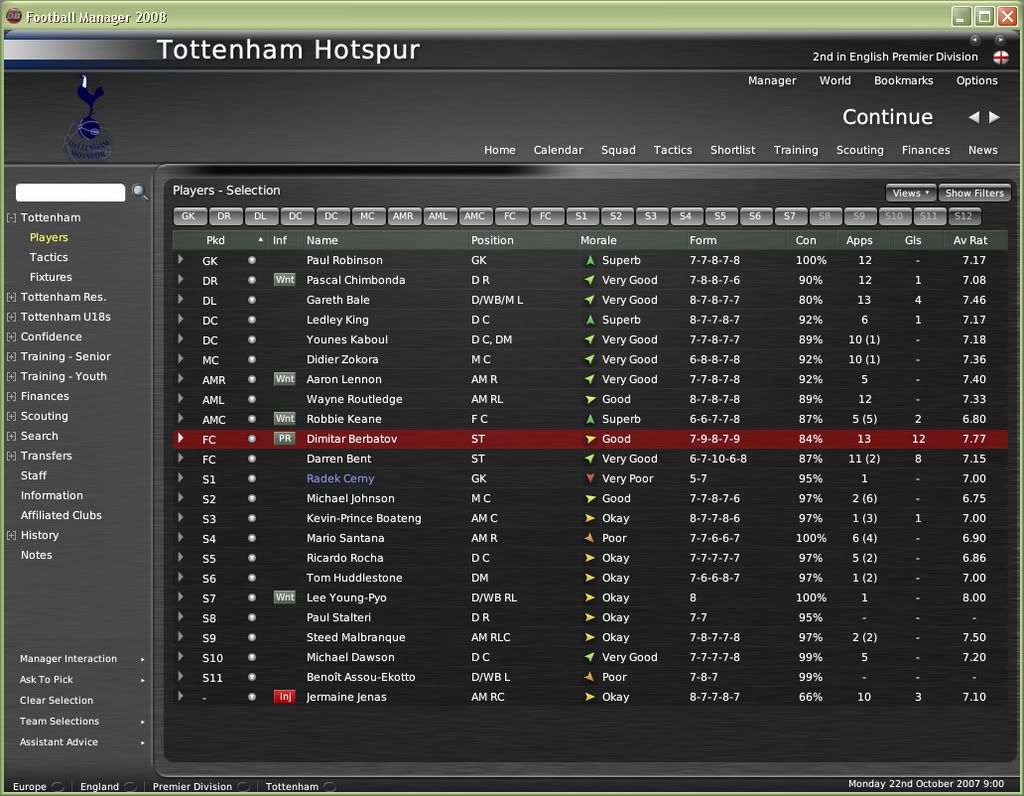
Task: Click Ledley King's Superb morale arrow
Action: tap(590, 319)
